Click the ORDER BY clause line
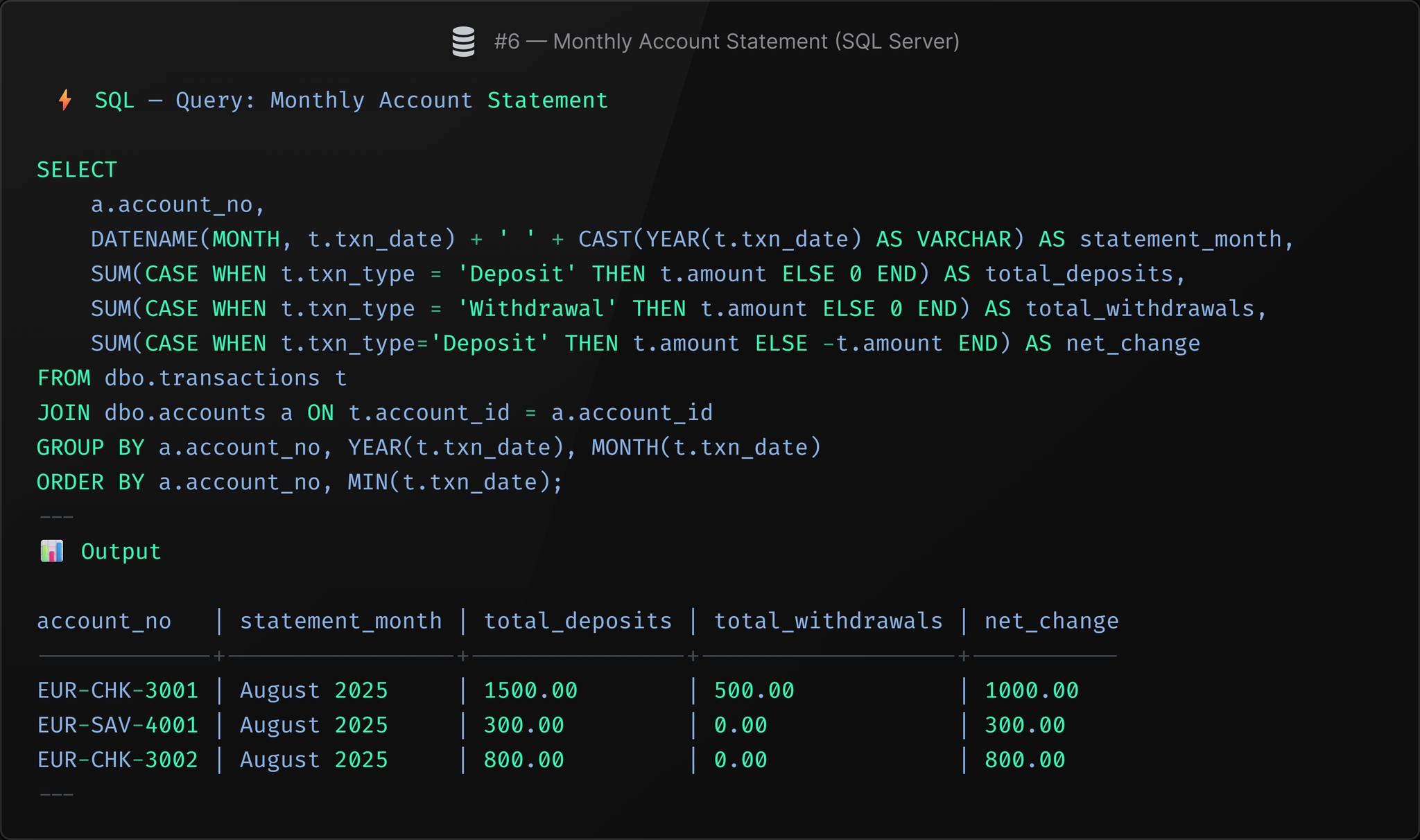 [x=300, y=482]
